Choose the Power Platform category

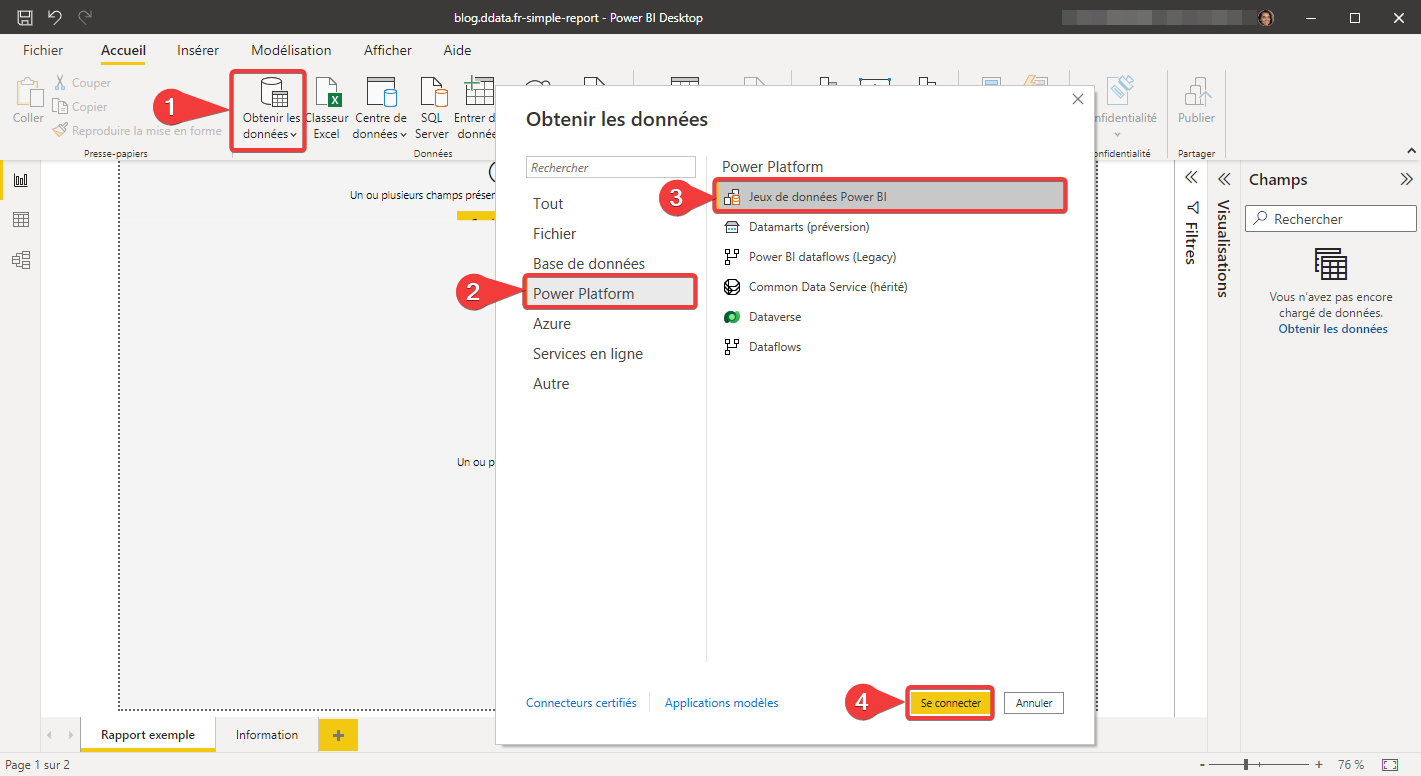(611, 294)
